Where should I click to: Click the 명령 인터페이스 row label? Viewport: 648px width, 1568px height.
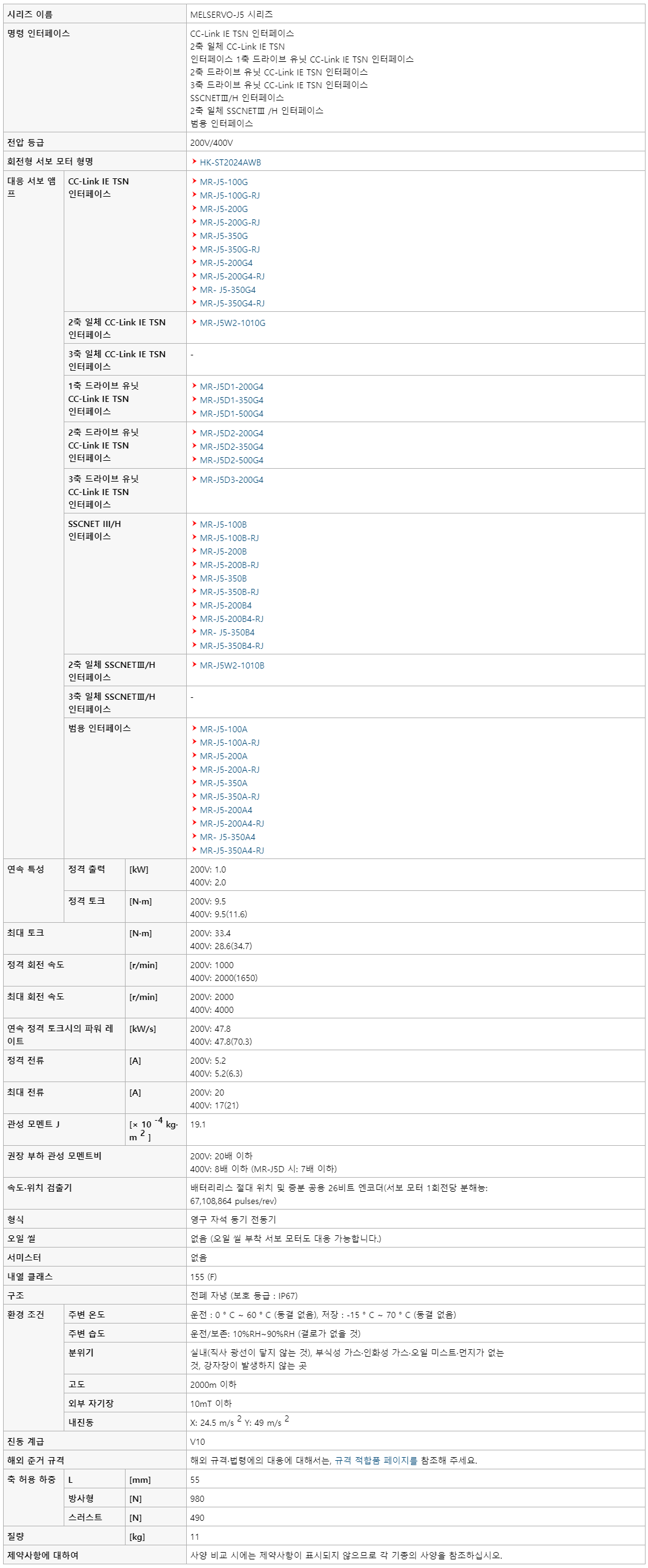39,33
